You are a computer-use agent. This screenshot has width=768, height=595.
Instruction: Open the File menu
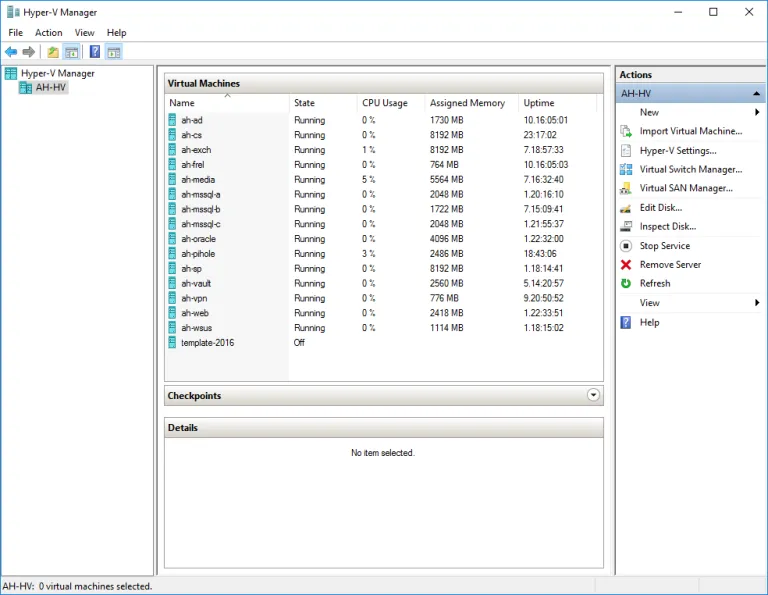[16, 33]
